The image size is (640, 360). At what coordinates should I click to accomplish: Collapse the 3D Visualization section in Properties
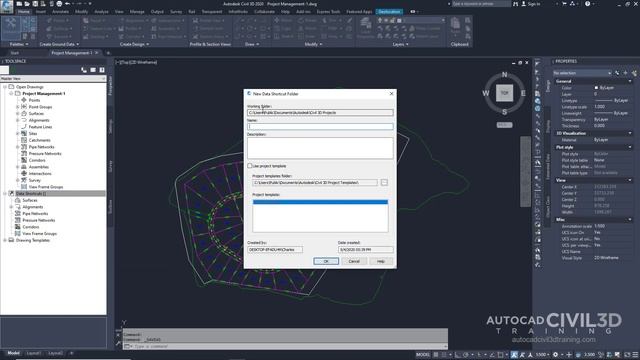630,133
